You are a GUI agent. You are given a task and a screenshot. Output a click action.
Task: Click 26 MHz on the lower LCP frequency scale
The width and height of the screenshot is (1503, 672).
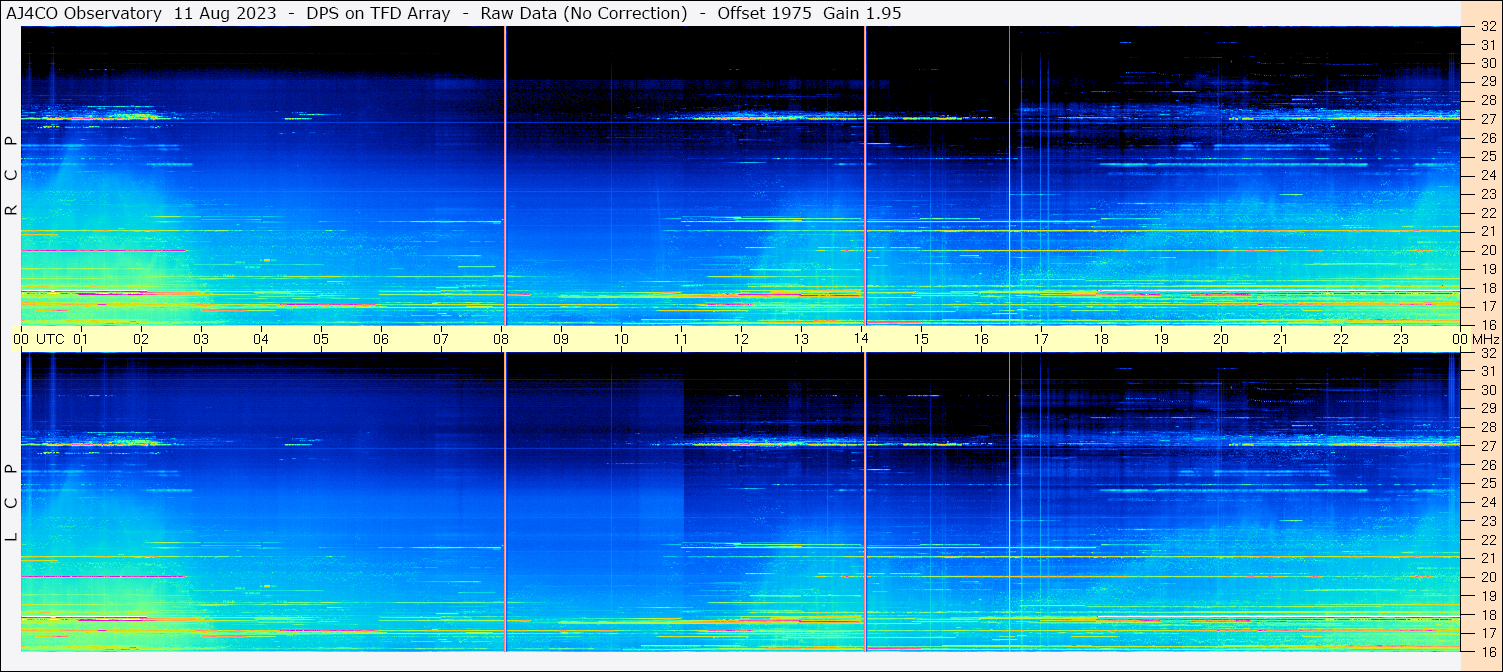pos(1488,464)
